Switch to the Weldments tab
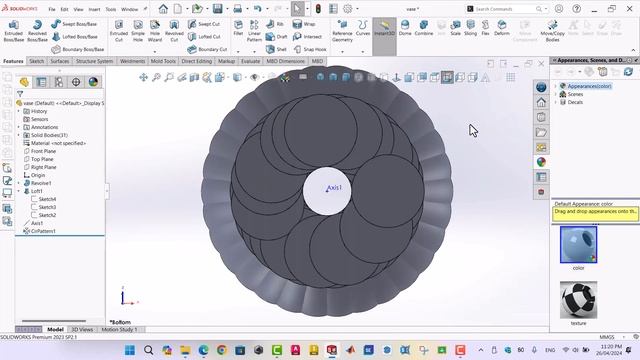640x360 pixels. (132, 61)
